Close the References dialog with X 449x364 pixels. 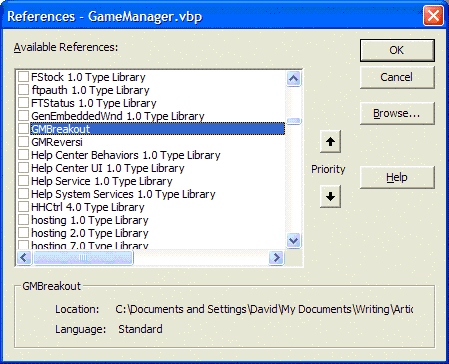coord(433,15)
